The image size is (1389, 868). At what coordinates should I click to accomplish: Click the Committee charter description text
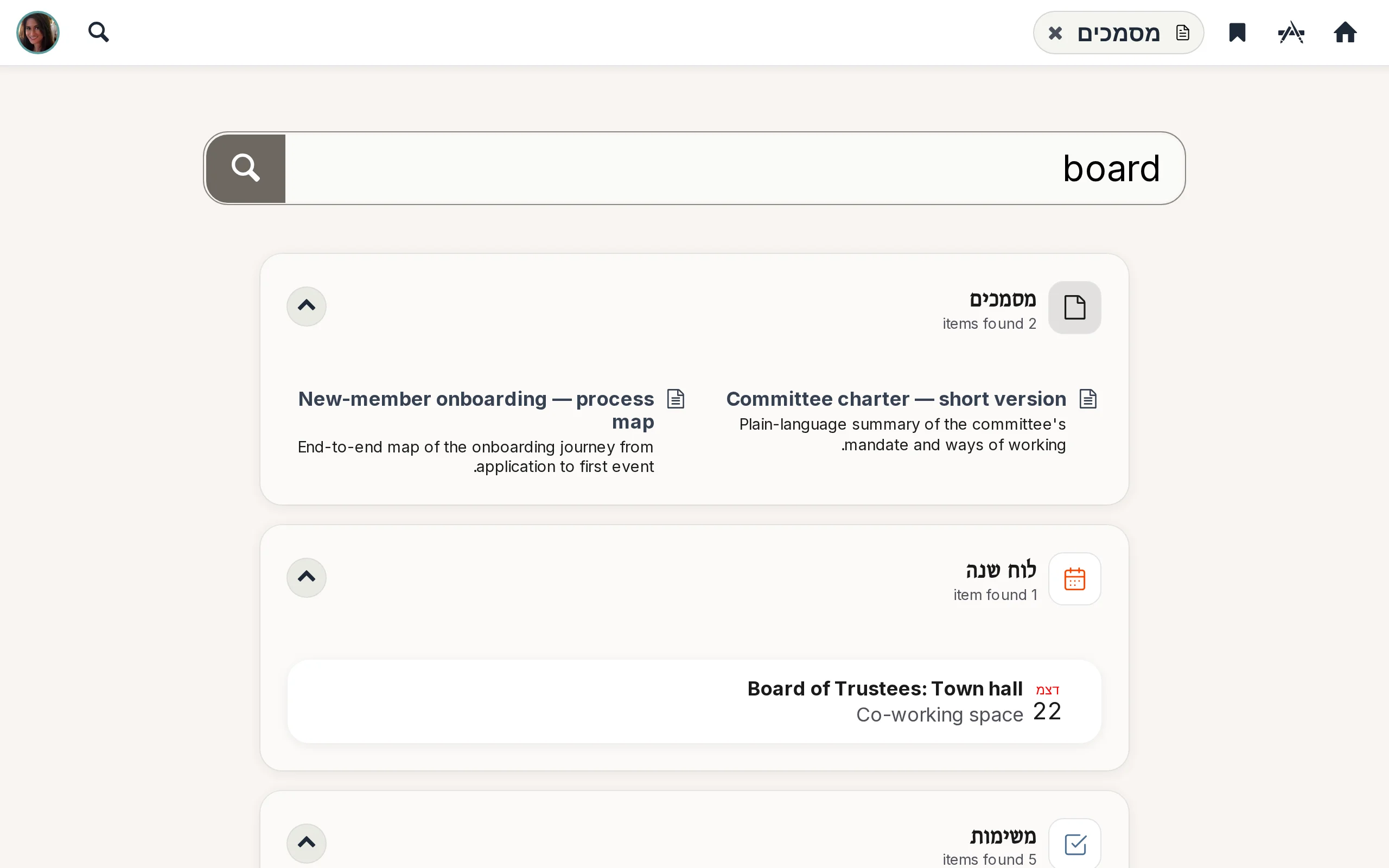pyautogui.click(x=902, y=435)
